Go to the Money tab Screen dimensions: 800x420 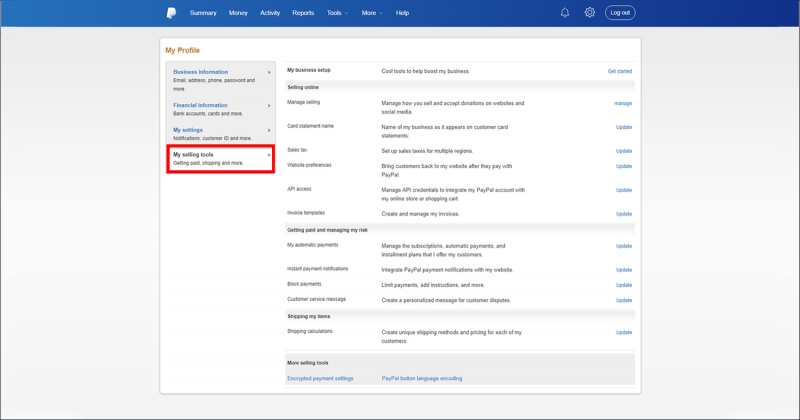point(238,13)
